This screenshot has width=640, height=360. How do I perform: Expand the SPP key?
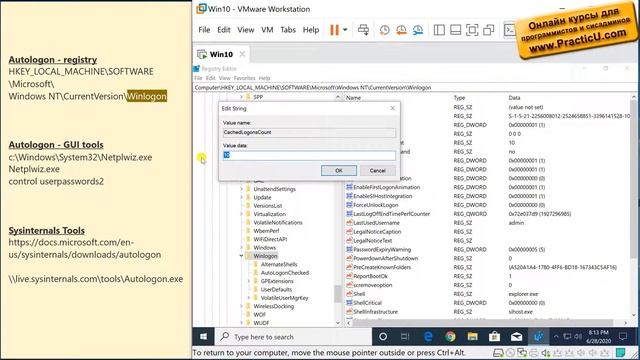tap(241, 97)
